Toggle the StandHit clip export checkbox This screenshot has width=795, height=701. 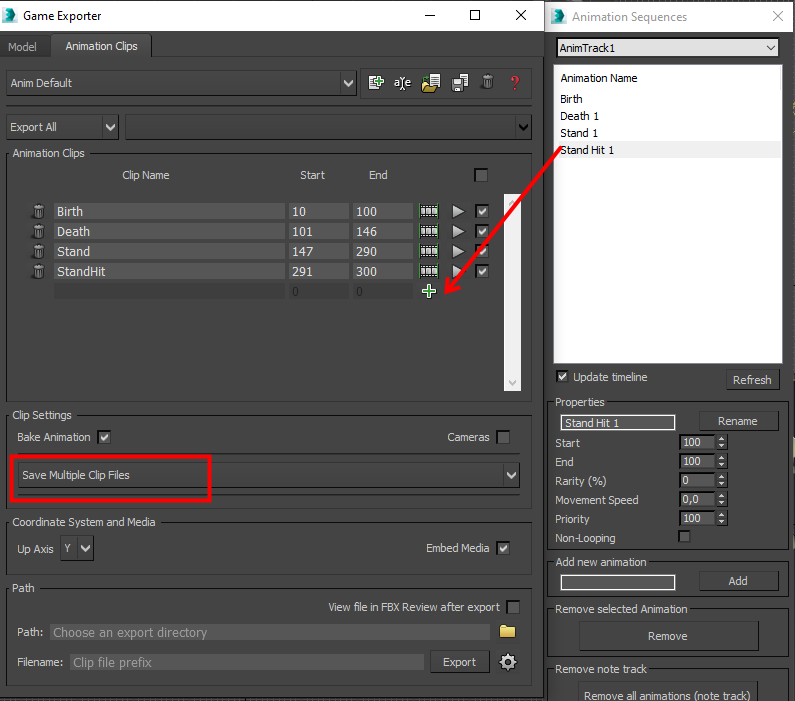coord(482,272)
